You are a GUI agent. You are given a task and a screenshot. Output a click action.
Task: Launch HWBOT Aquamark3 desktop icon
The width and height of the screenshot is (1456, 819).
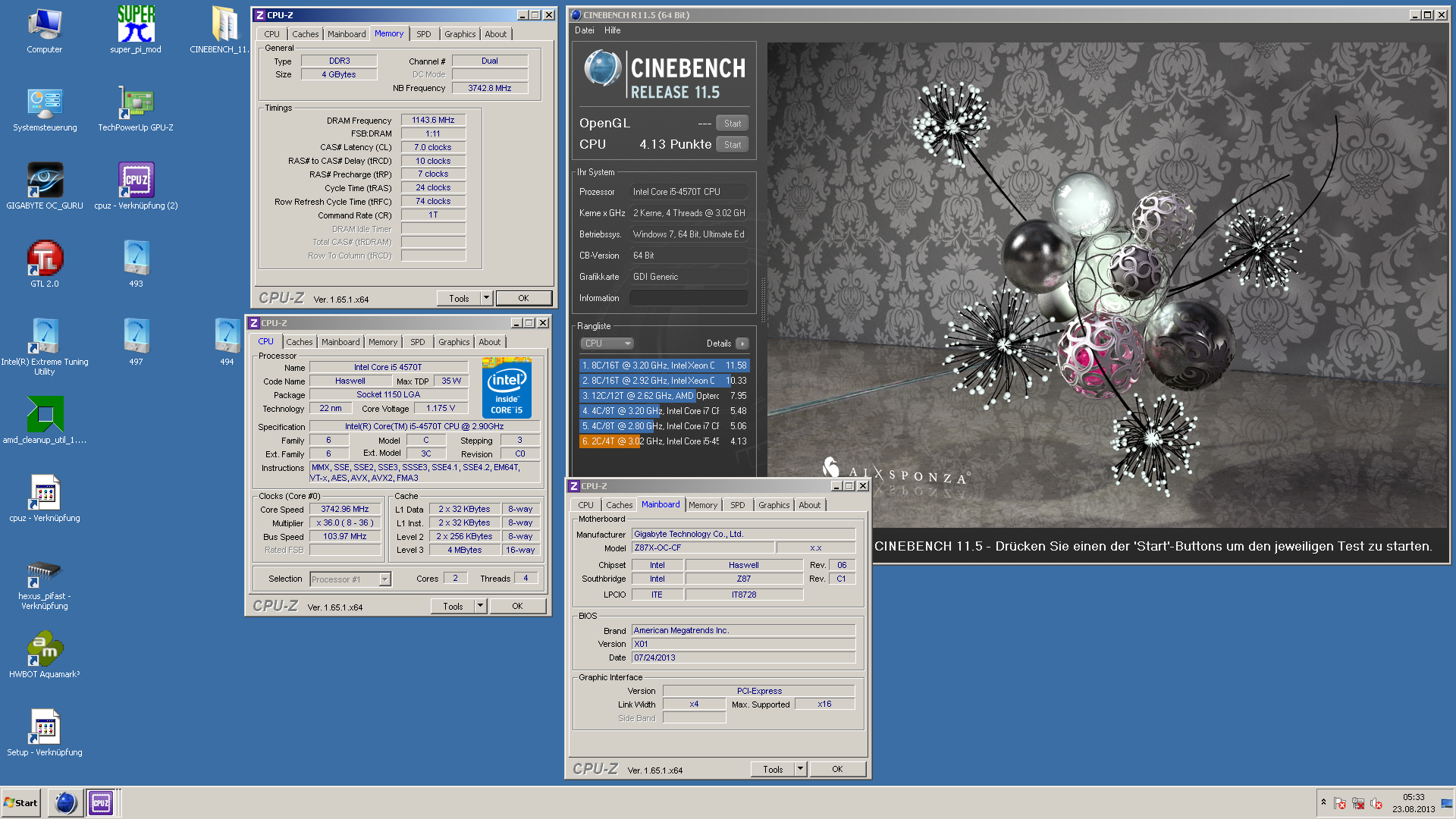point(45,656)
